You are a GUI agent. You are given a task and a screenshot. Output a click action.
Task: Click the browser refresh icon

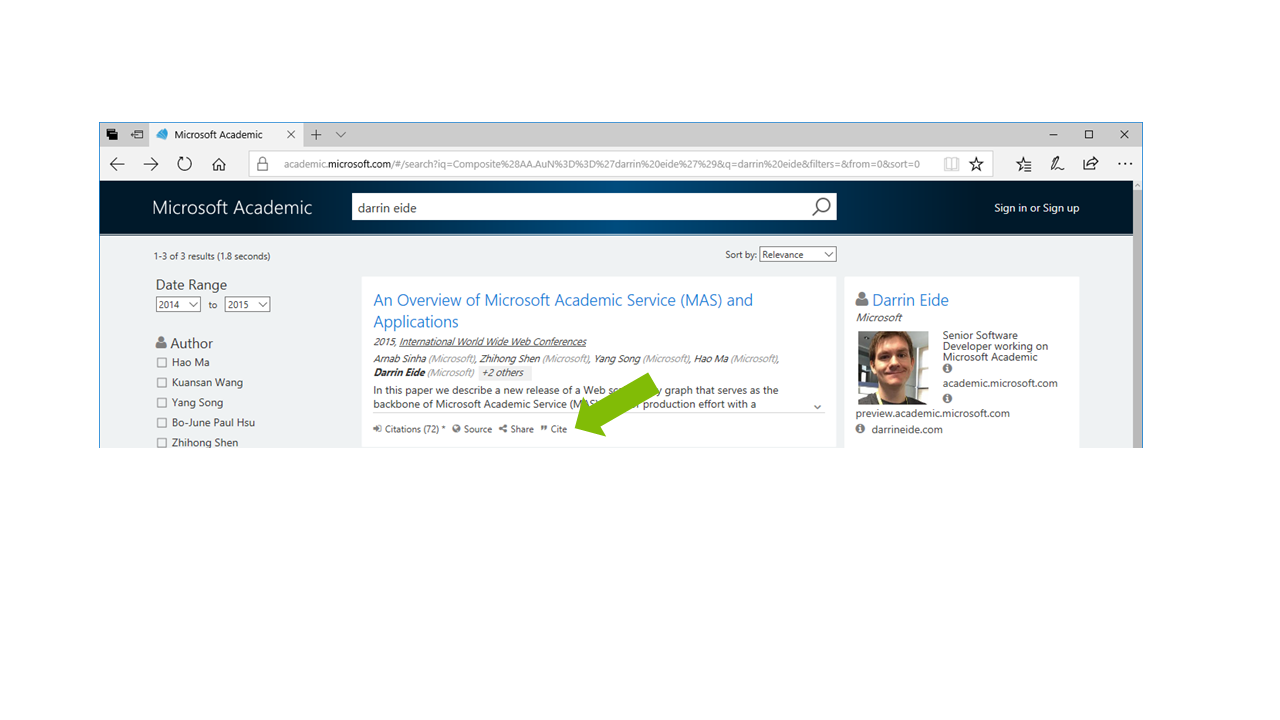pyautogui.click(x=184, y=164)
